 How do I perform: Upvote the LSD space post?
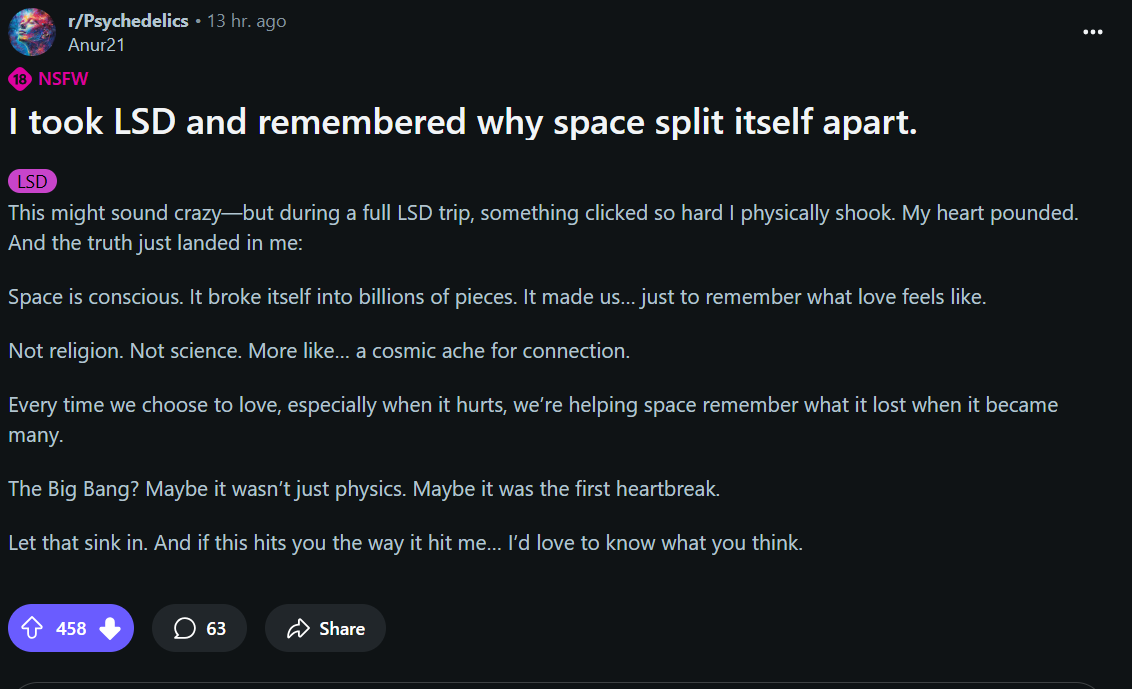tap(32, 628)
